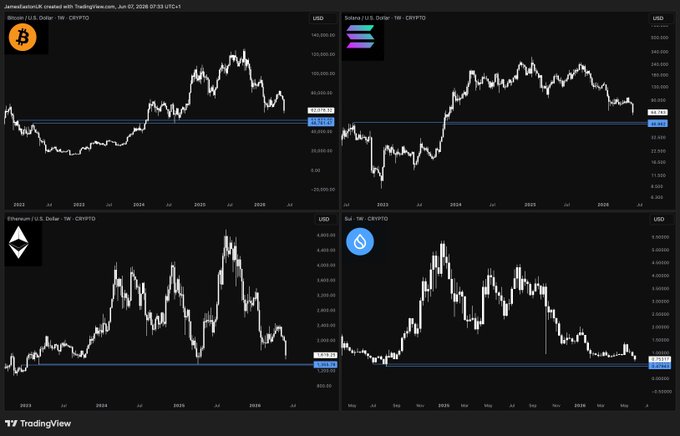Click the Sep label before 2025 on Sui axis
Viewport: 680px width, 436px height.
[x=396, y=406]
